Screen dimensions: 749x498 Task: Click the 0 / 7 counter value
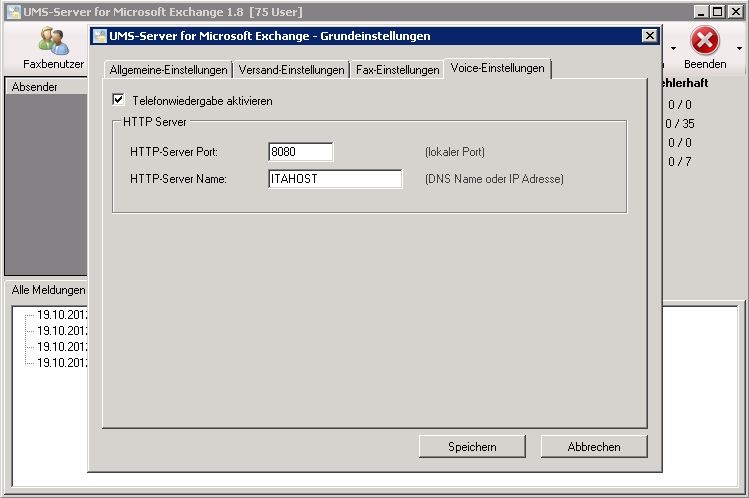[680, 162]
